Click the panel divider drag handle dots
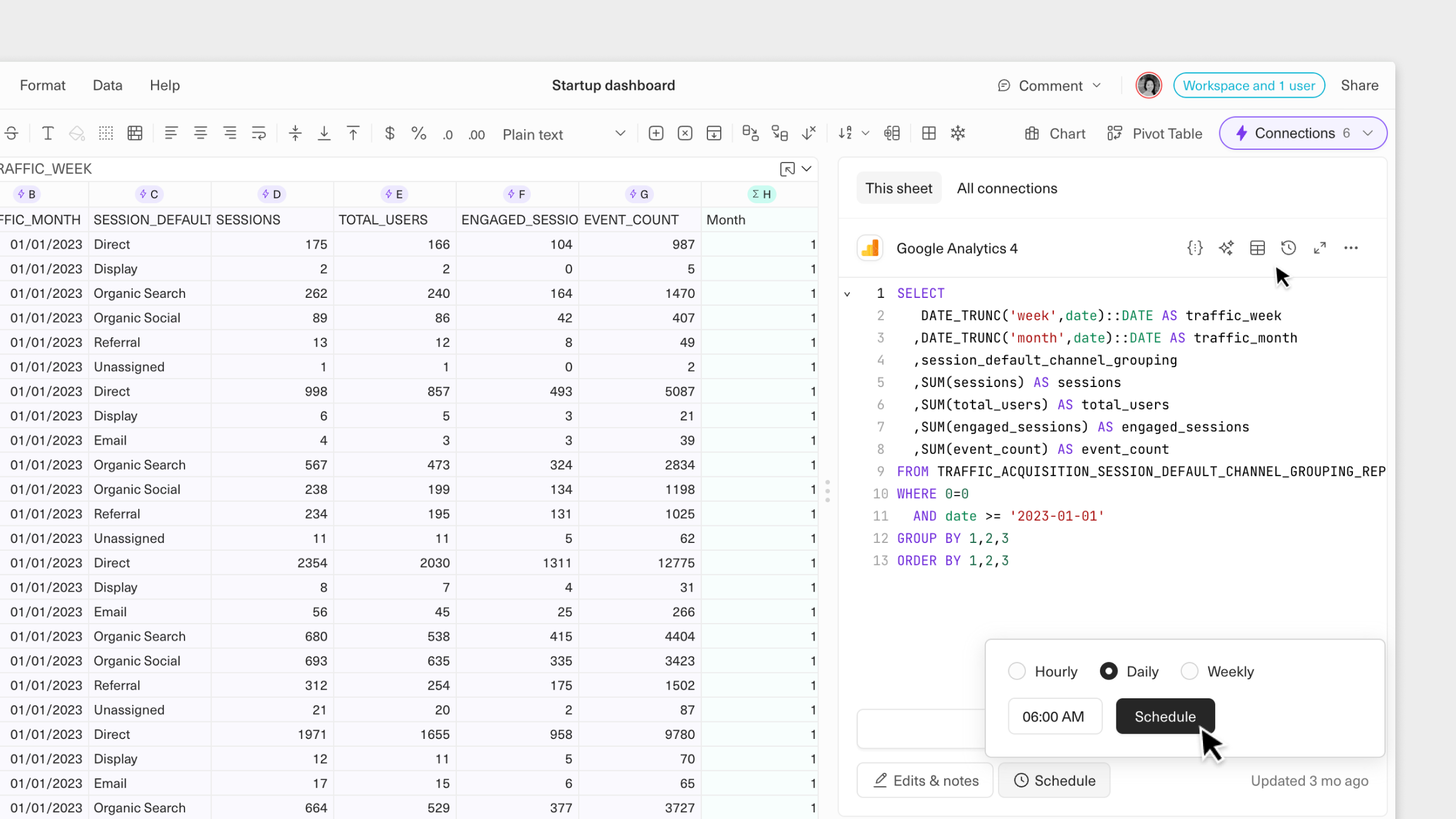 [827, 491]
